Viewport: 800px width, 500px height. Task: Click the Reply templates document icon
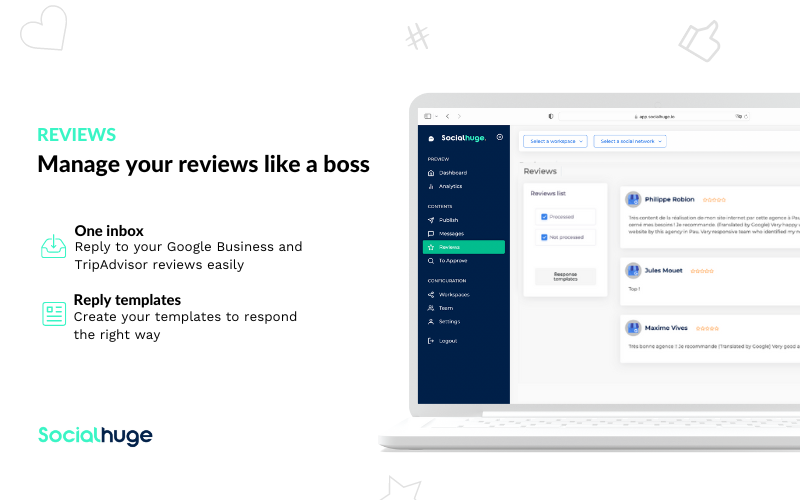click(x=54, y=313)
